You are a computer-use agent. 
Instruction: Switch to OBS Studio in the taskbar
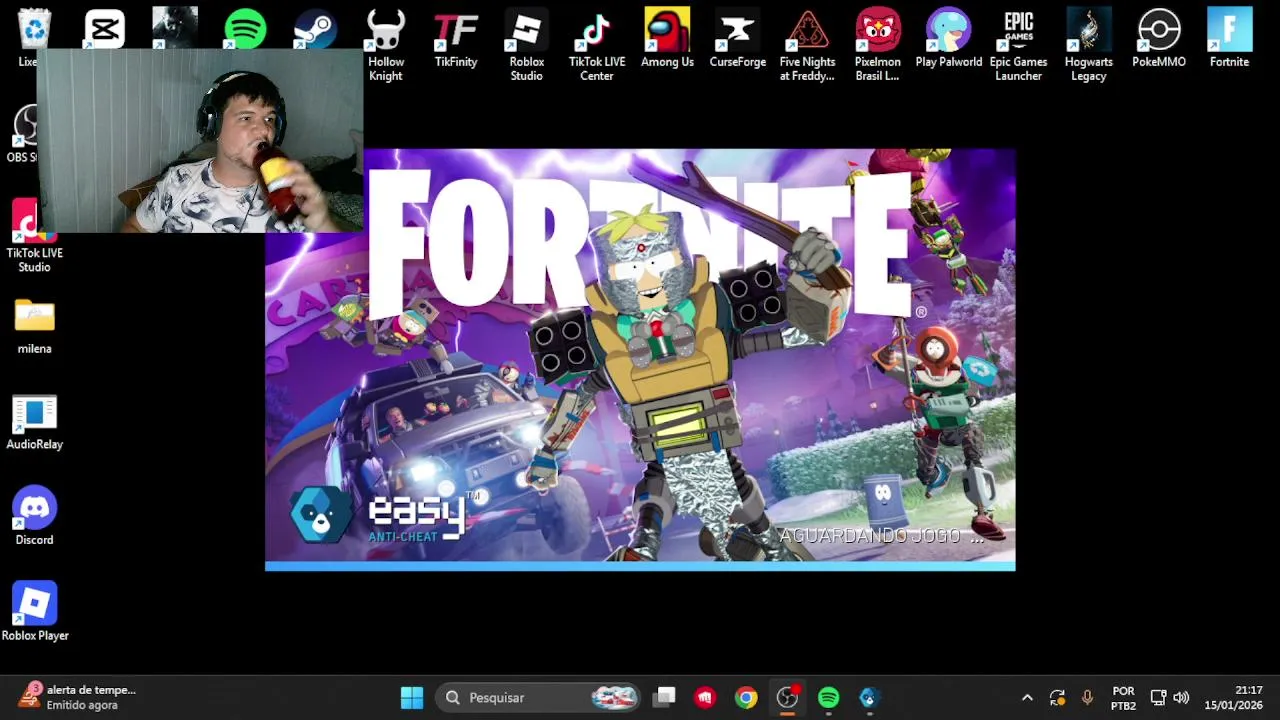coord(787,698)
